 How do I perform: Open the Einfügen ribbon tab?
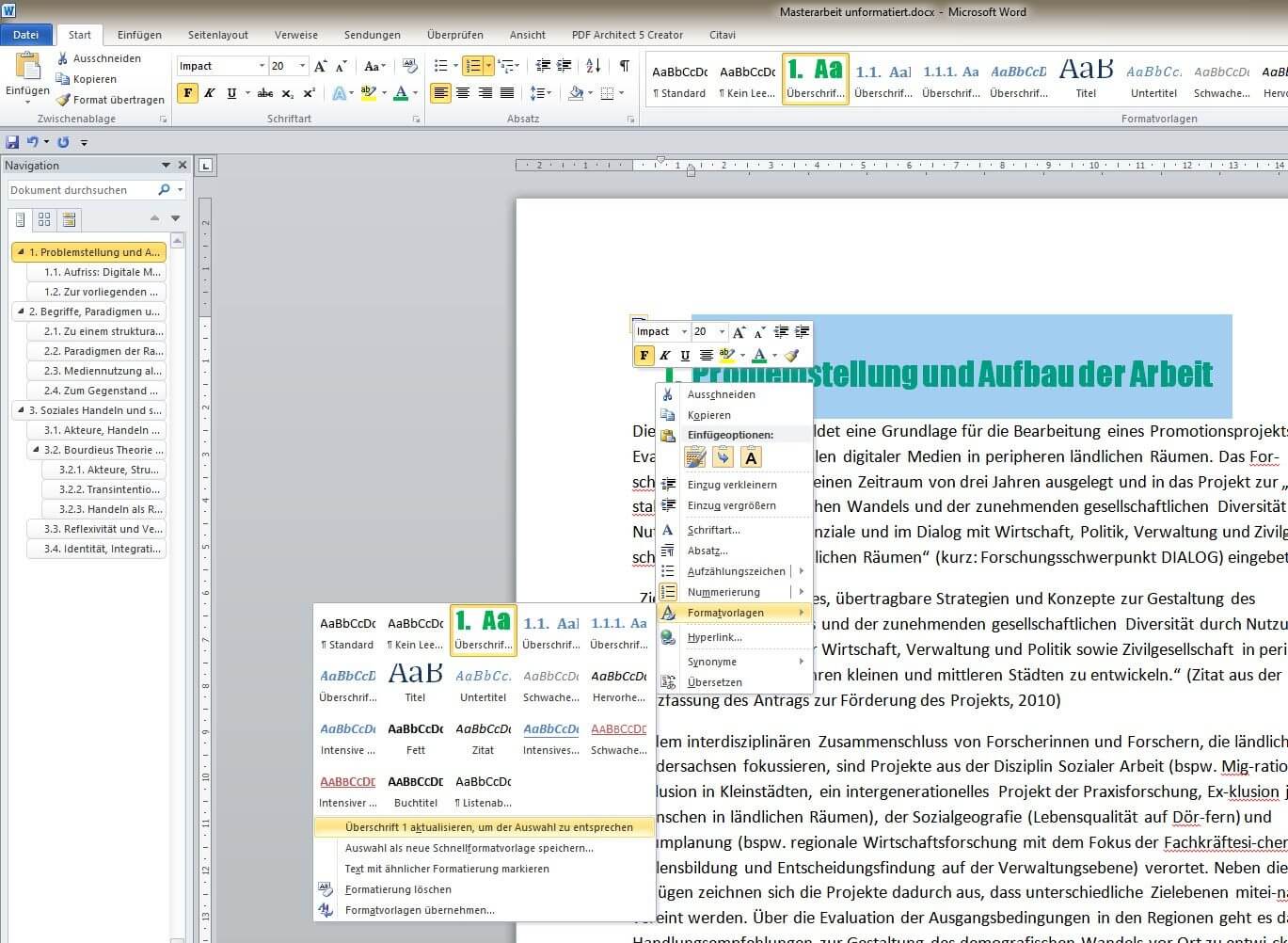click(x=139, y=35)
